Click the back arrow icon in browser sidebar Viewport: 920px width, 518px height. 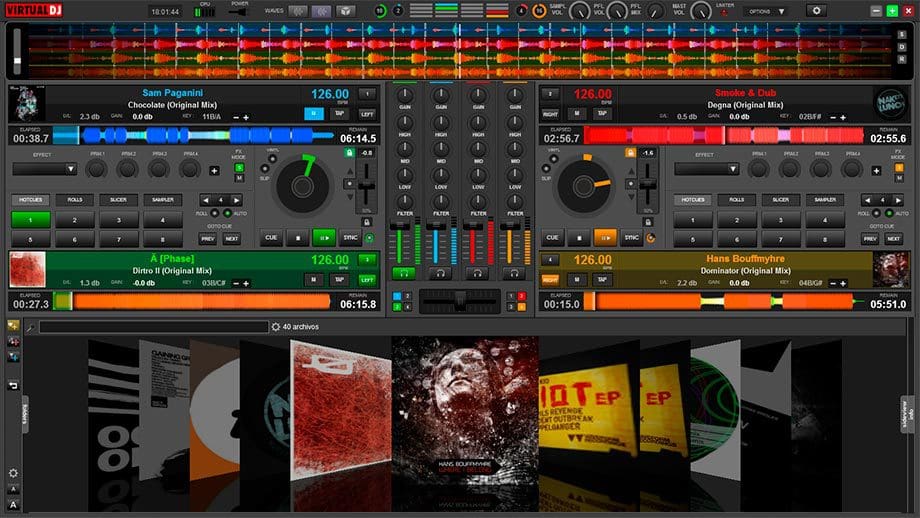tap(13, 385)
